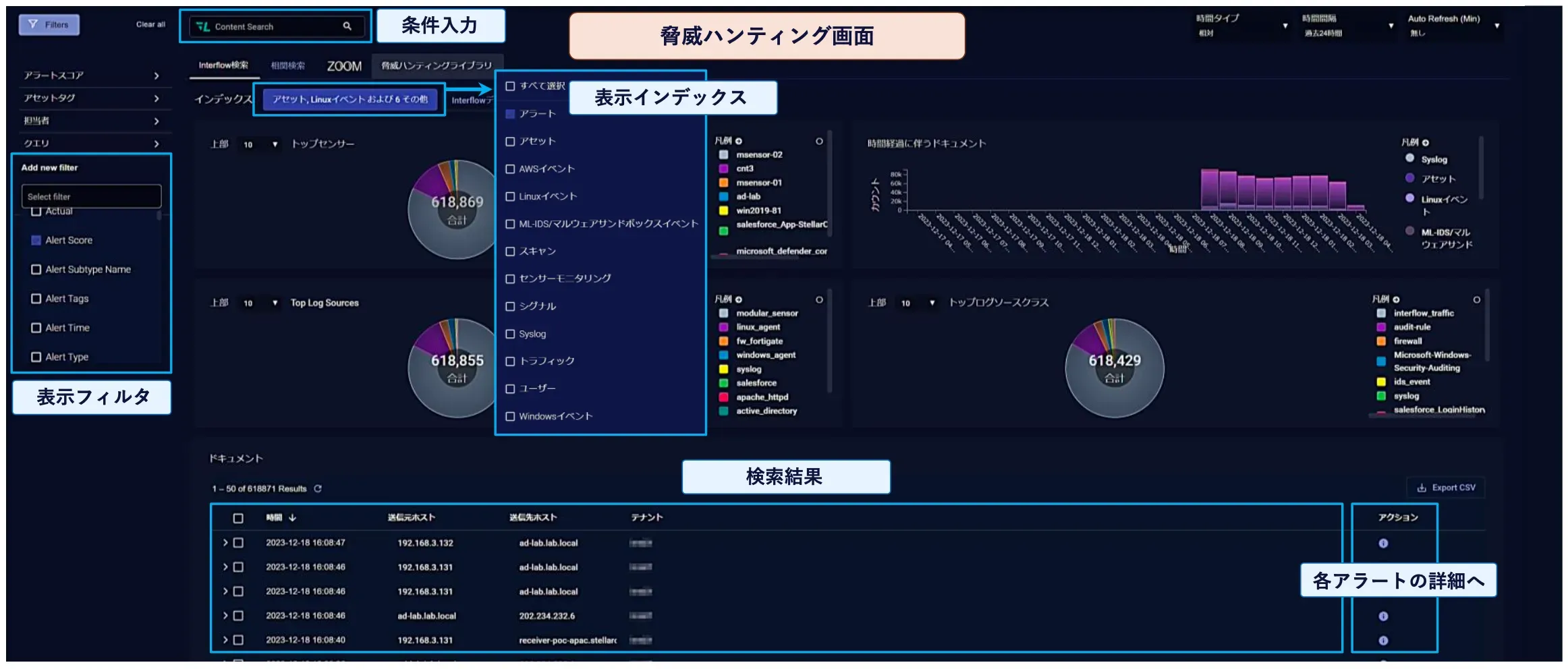
Task: Open the 脅威ハンティングライブラリ tab
Action: (x=437, y=65)
